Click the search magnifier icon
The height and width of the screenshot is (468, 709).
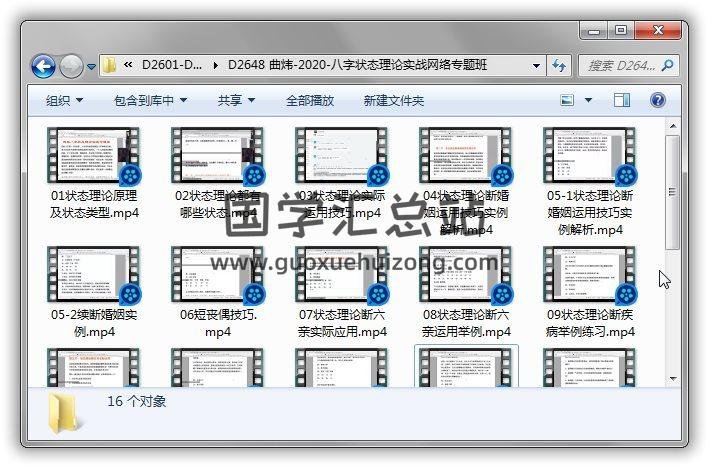[x=667, y=66]
